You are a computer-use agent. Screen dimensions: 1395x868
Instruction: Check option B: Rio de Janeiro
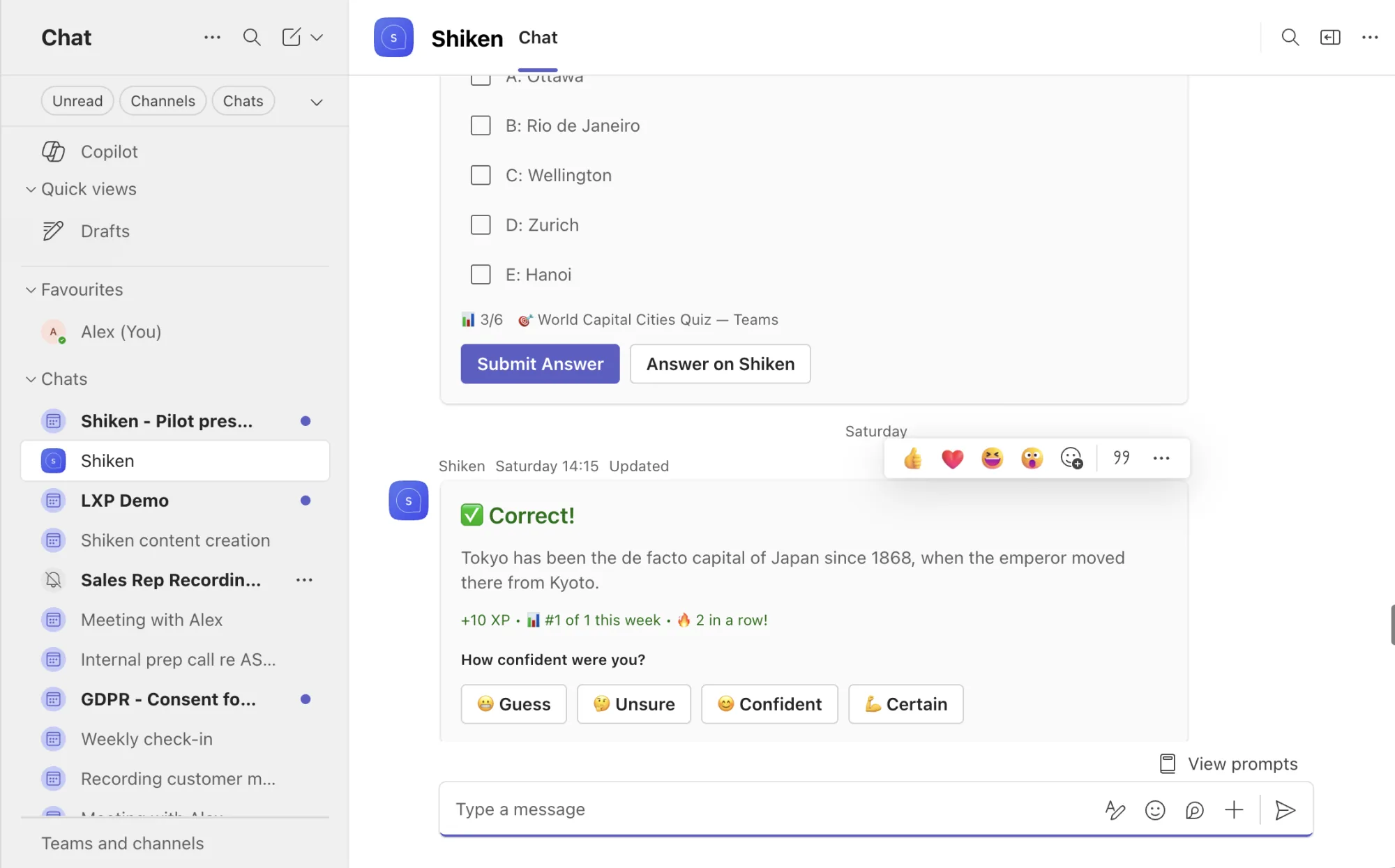(481, 125)
